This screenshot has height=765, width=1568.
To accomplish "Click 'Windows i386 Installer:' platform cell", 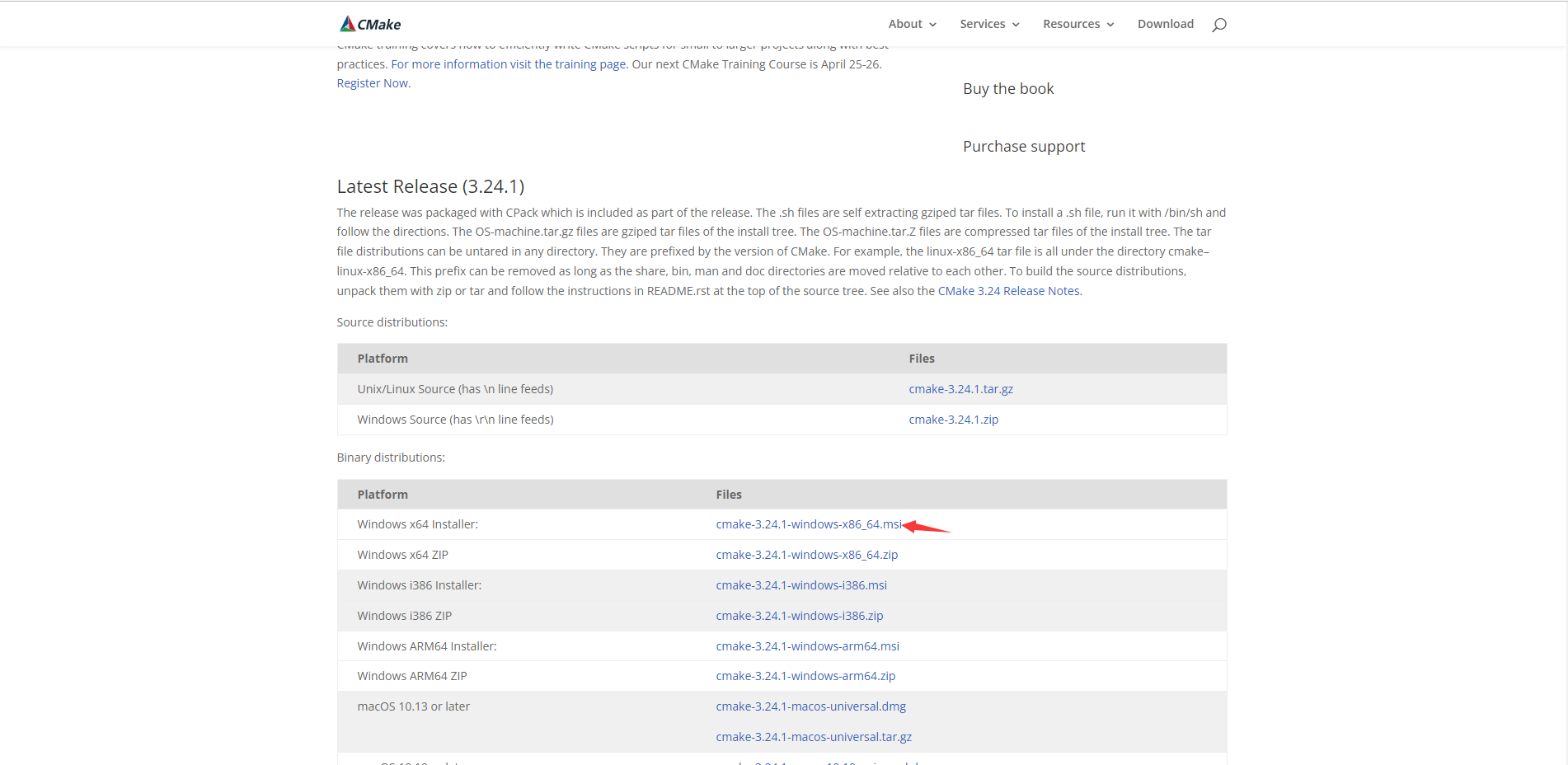I will (419, 585).
